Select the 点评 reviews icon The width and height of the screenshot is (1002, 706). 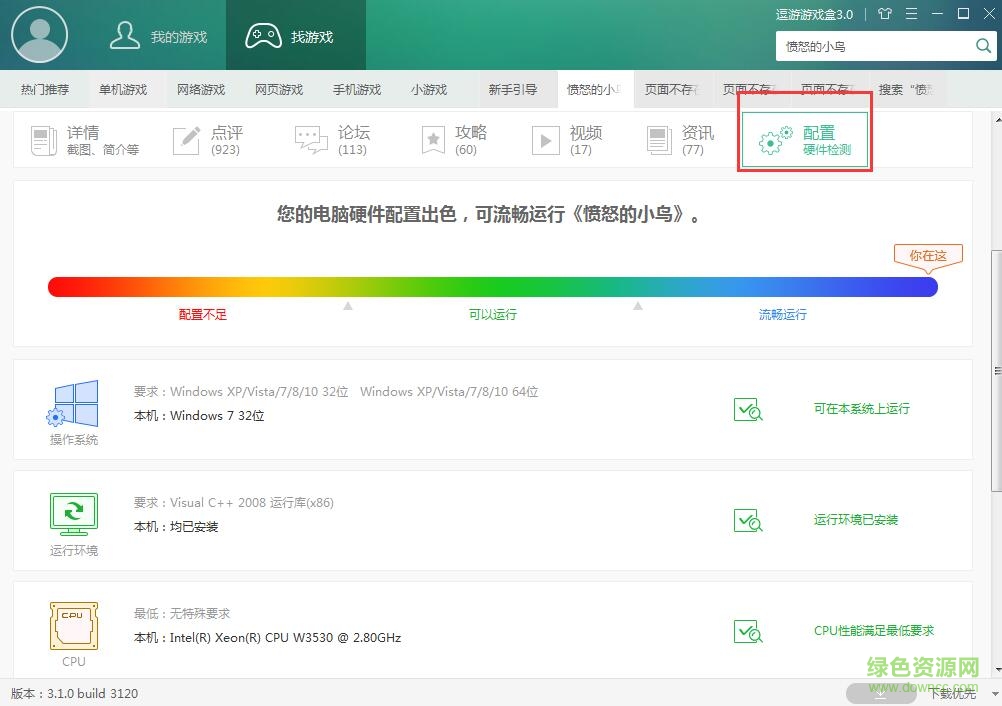(x=186, y=139)
